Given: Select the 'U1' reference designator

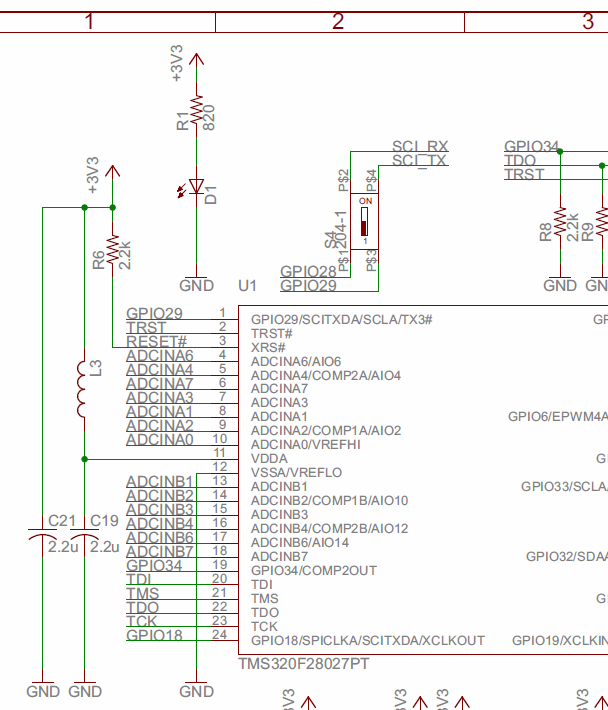Looking at the screenshot, I should click(248, 286).
